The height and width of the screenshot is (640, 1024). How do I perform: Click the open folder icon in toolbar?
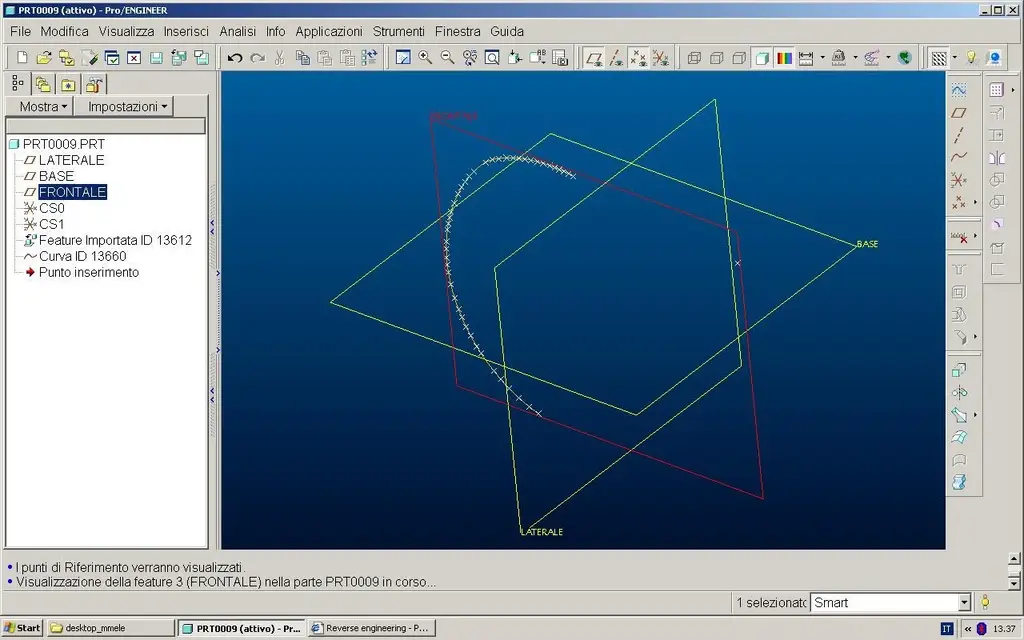pyautogui.click(x=44, y=57)
